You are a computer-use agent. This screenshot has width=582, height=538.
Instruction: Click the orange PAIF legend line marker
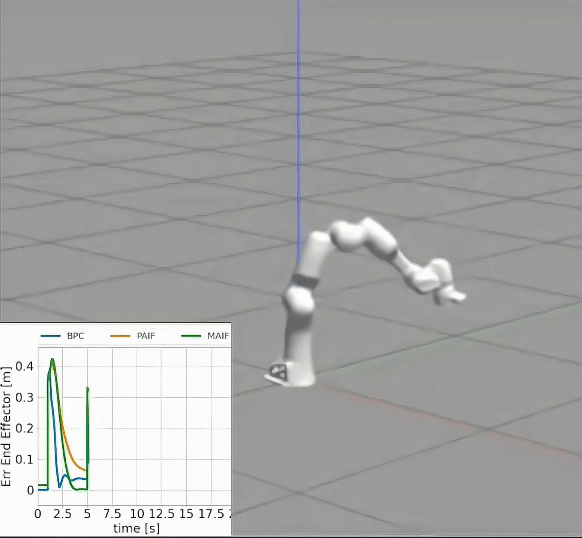tap(120, 336)
